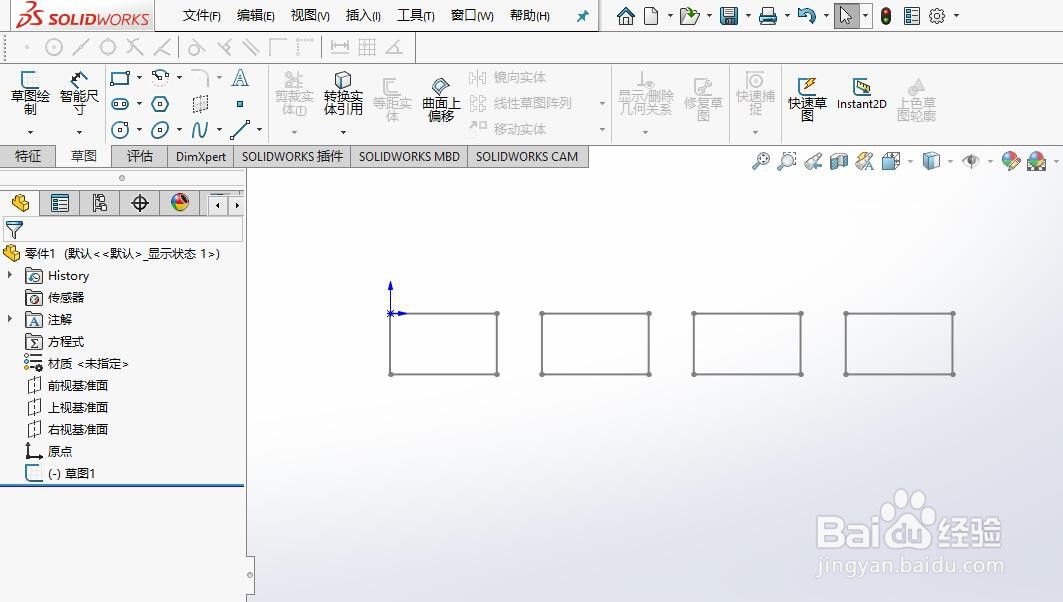Click Zoom to Fit in view toolbar
The height and width of the screenshot is (602, 1063).
tap(761, 161)
